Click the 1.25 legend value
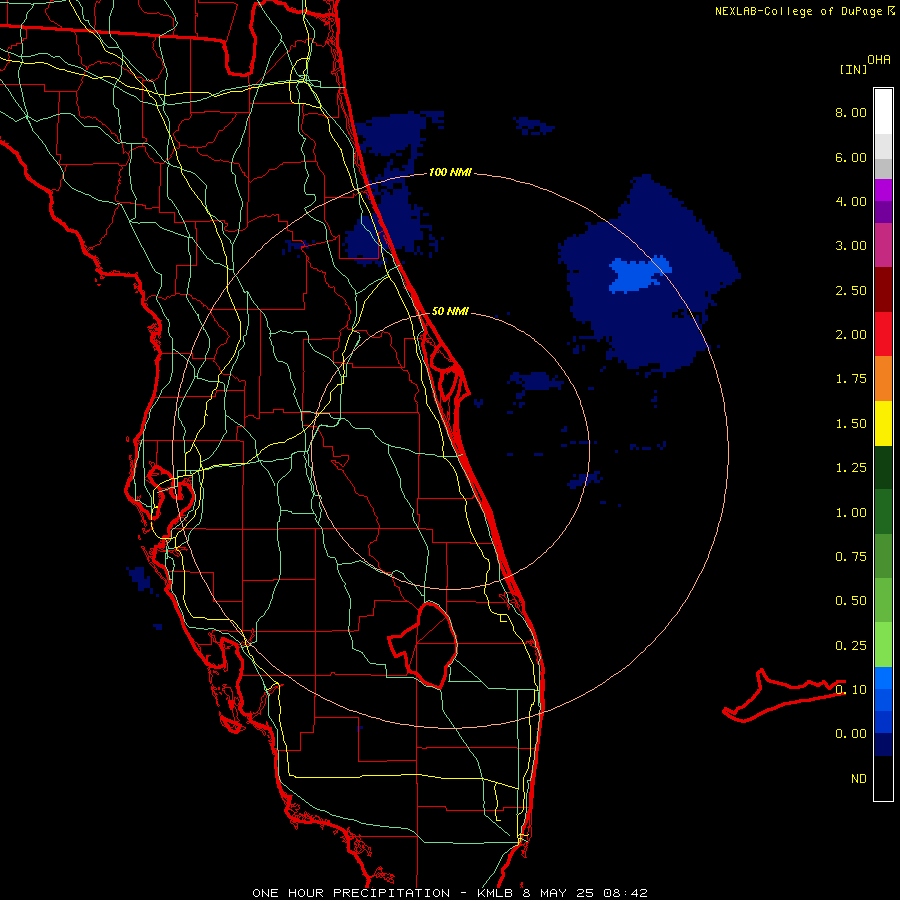Viewport: 900px width, 900px height. (851, 468)
